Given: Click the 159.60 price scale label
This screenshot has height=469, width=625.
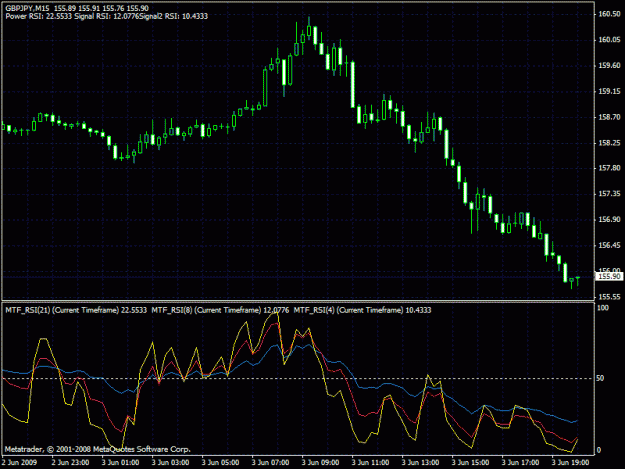Looking at the screenshot, I should point(609,65).
